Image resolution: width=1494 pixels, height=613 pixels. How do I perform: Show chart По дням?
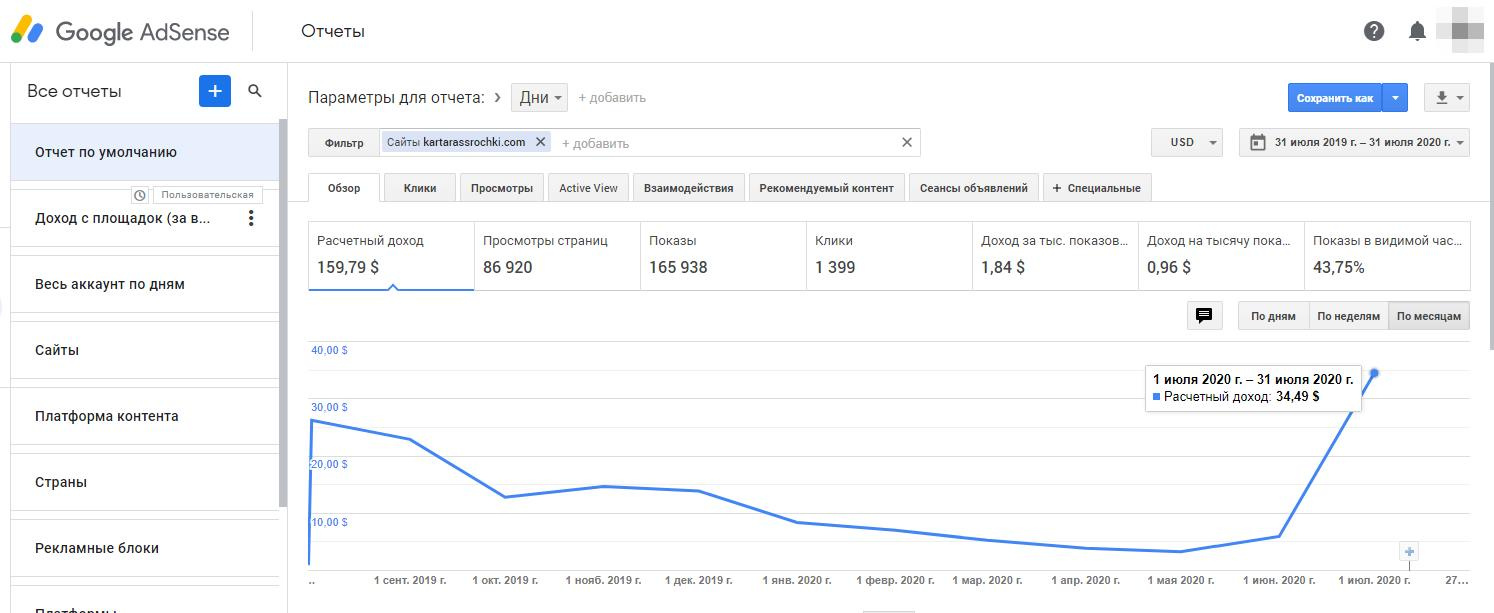(x=1273, y=315)
